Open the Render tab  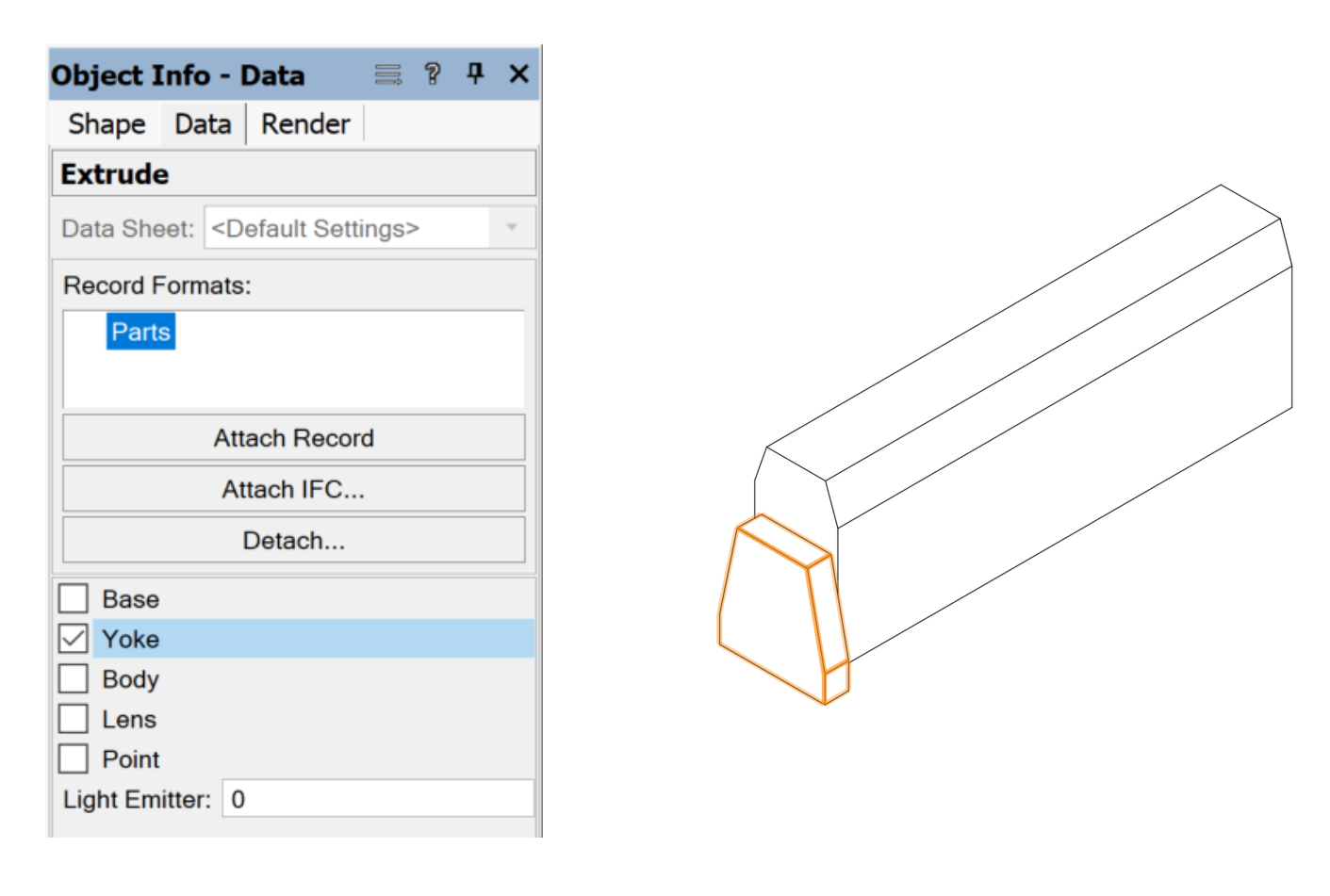pos(305,124)
